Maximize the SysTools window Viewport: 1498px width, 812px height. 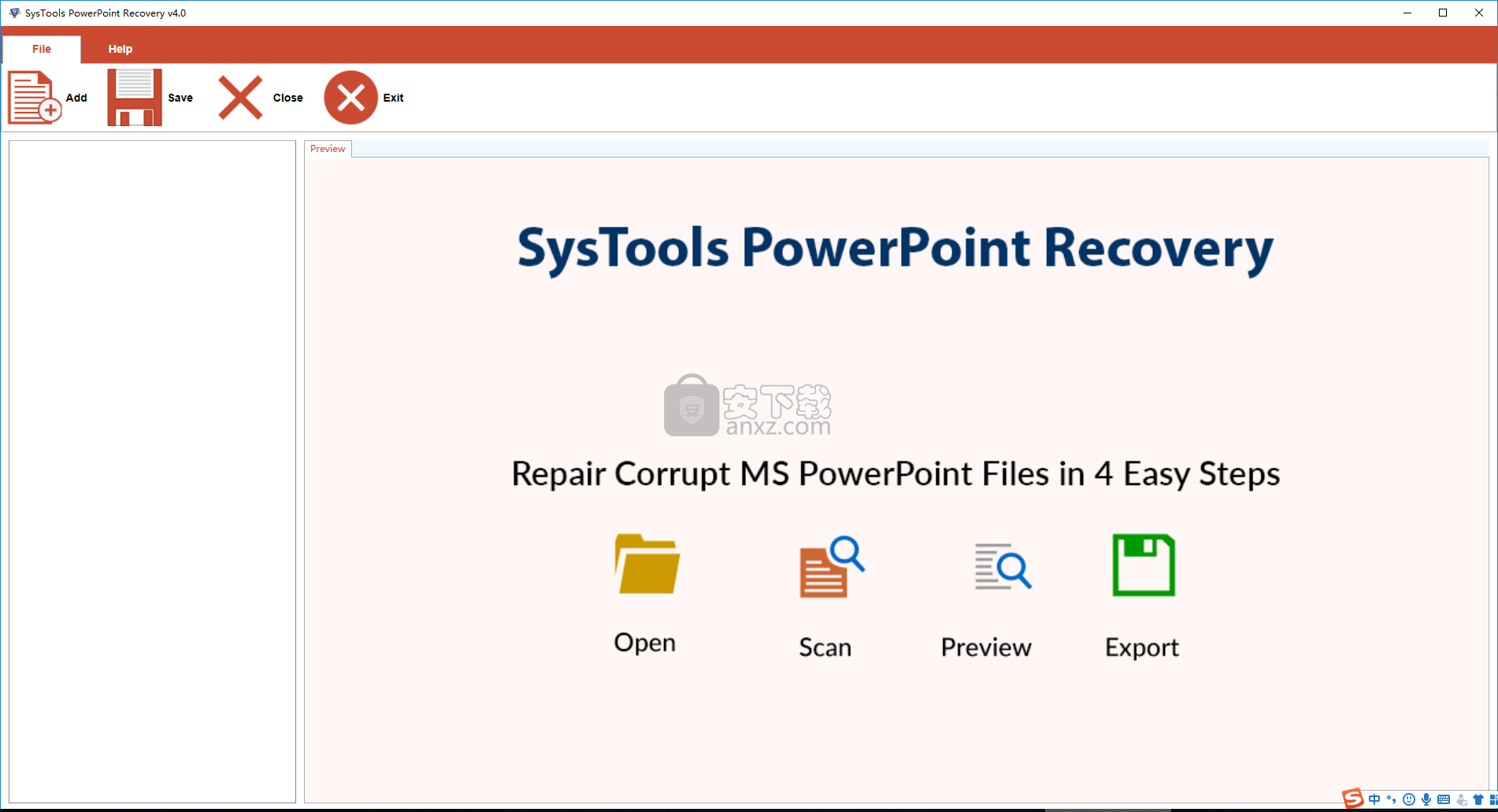coord(1443,13)
